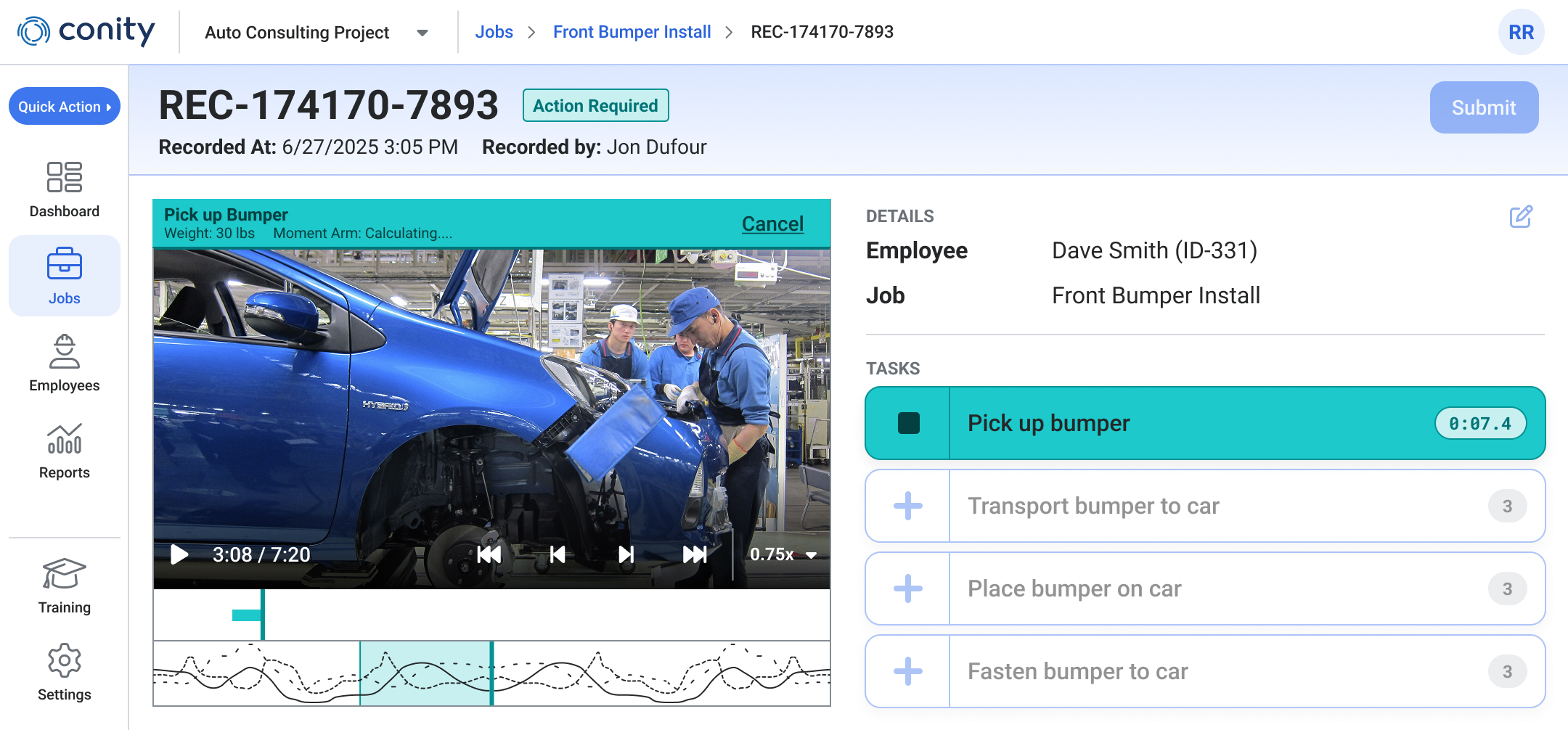Open the 0.75x playback speed dropdown

coord(783,554)
